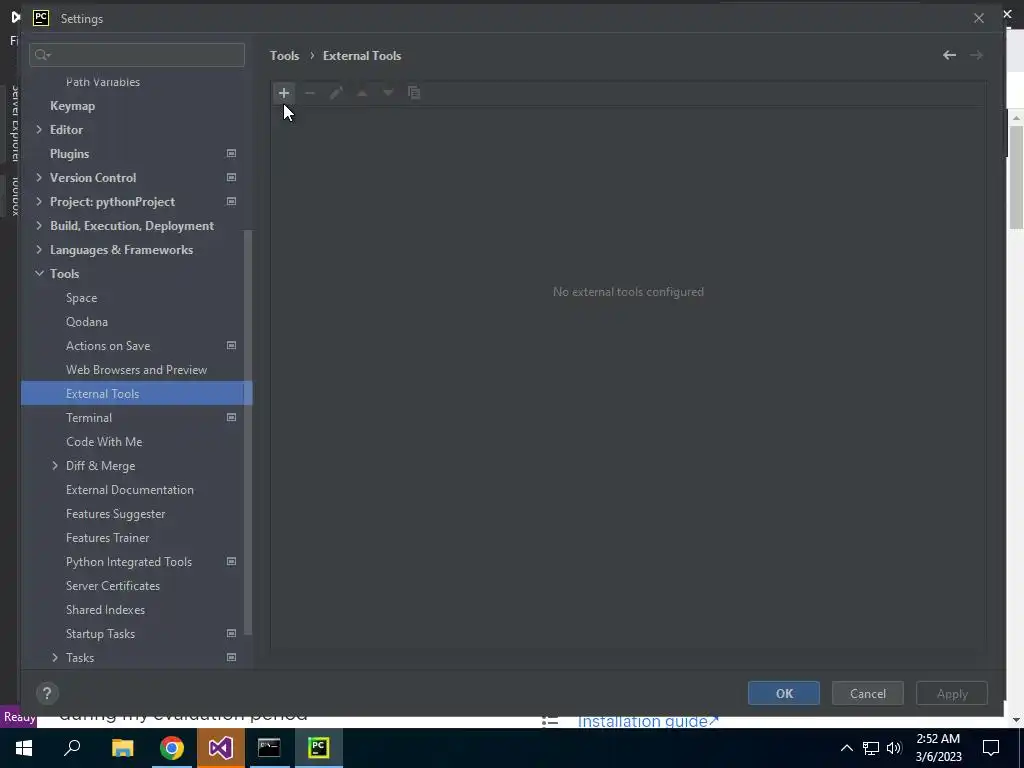
Task: Expand the Diff & Merge node
Action: point(55,466)
